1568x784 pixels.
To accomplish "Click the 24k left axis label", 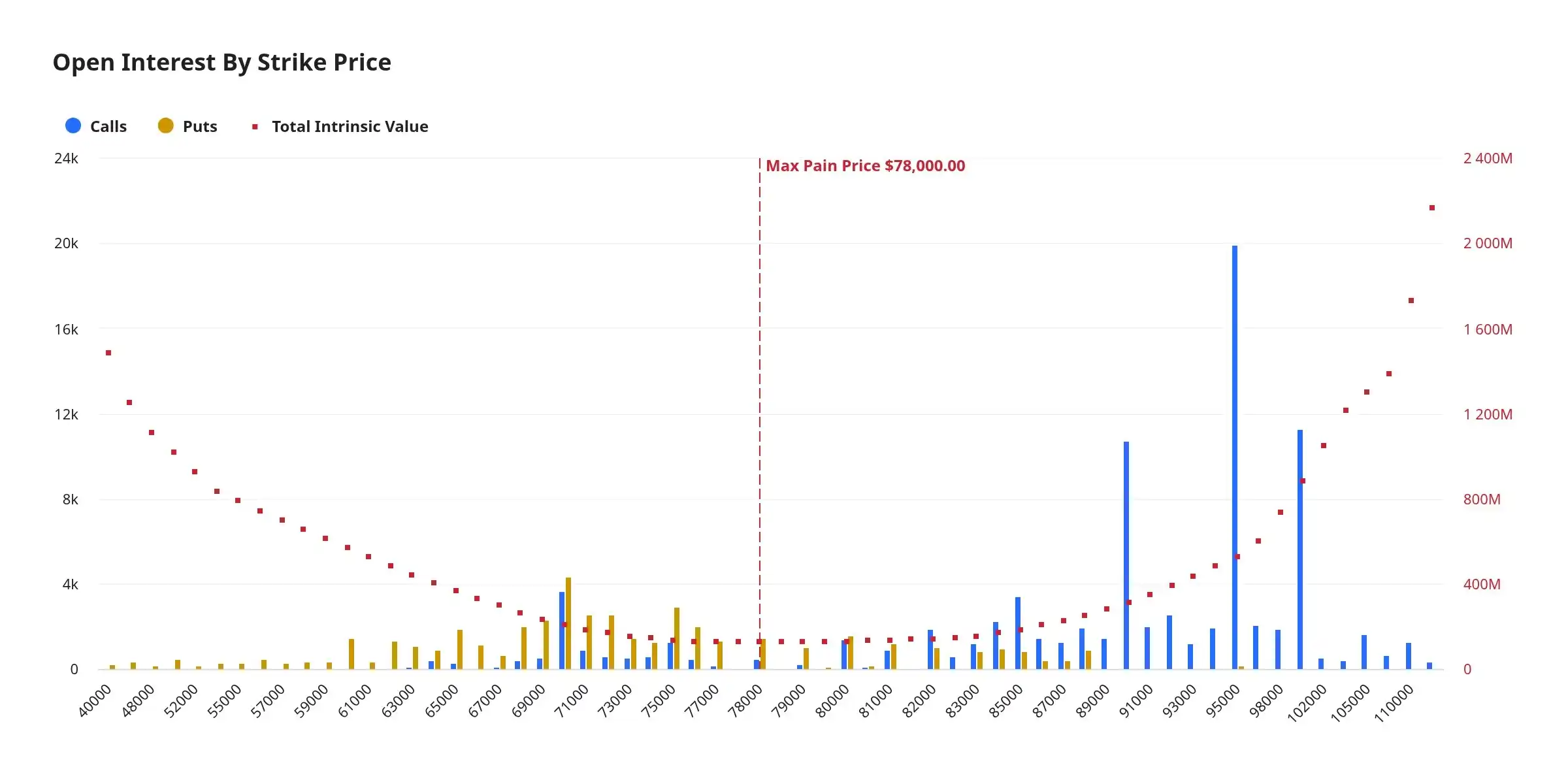I will pyautogui.click(x=66, y=159).
